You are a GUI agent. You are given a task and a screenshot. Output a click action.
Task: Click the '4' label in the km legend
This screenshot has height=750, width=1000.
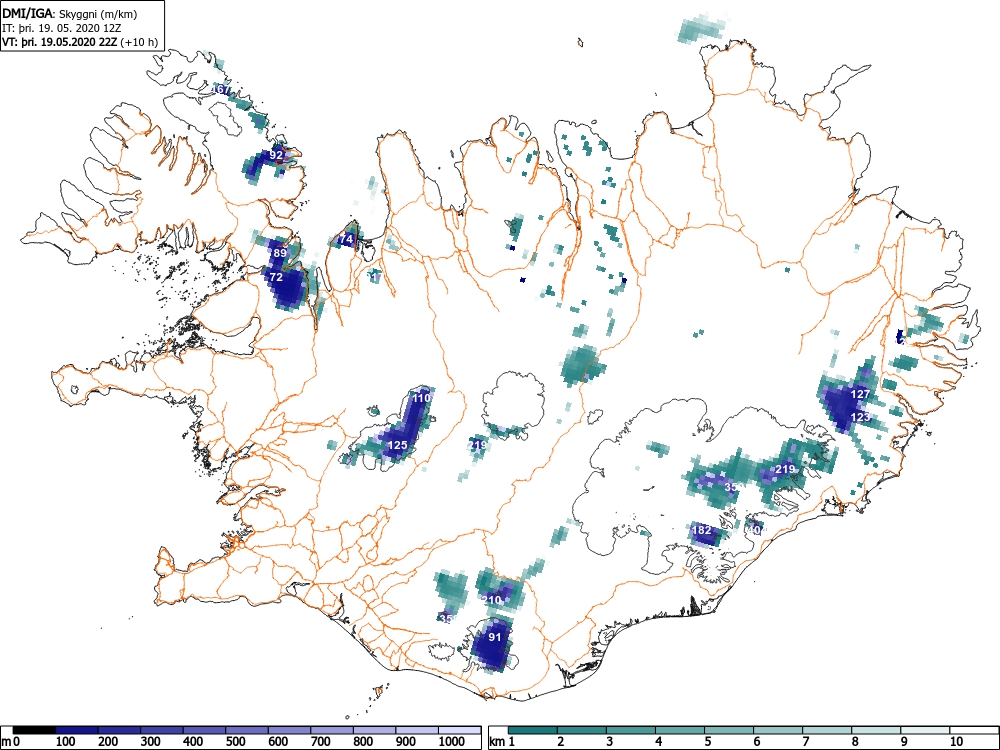659,741
